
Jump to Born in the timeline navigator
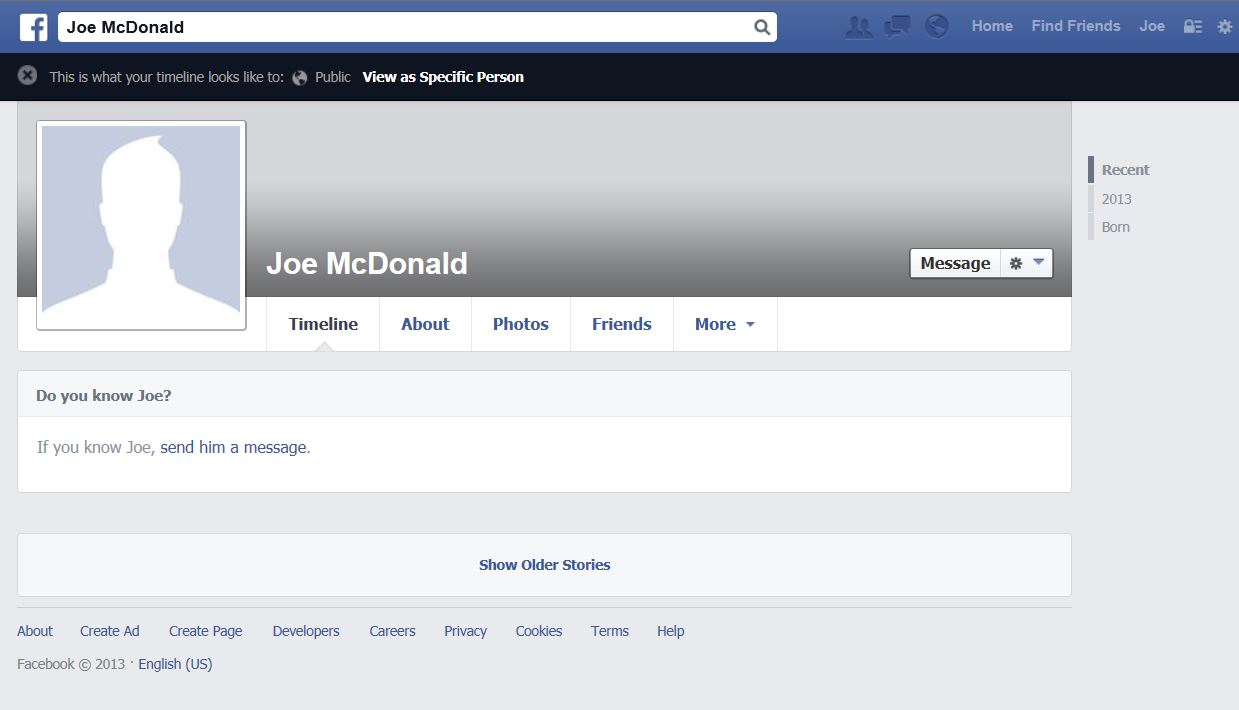[1115, 227]
